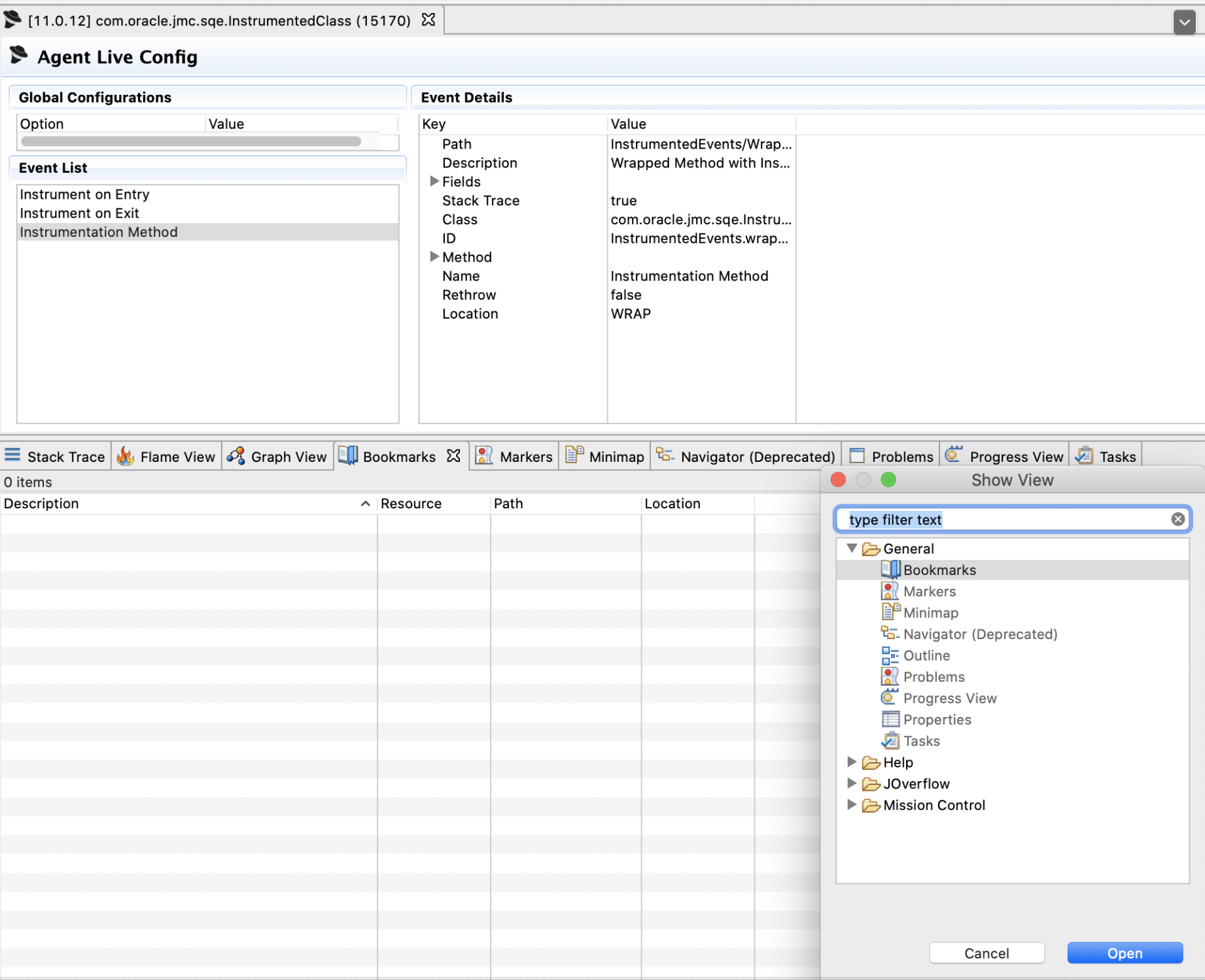Clear the filter text with the X icon
The height and width of the screenshot is (980, 1205).
point(1178,519)
